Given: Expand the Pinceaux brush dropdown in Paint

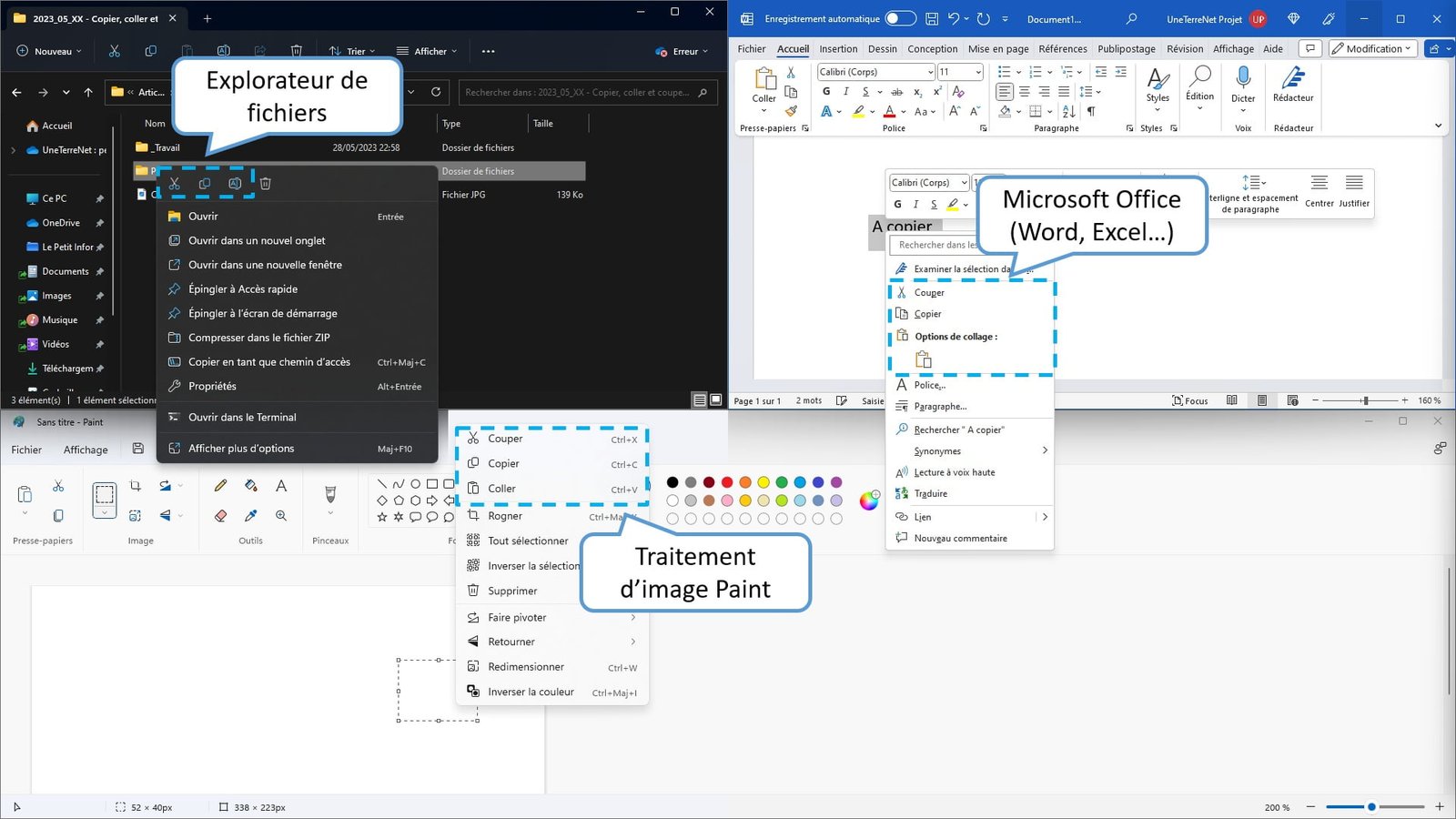Looking at the screenshot, I should (x=330, y=513).
